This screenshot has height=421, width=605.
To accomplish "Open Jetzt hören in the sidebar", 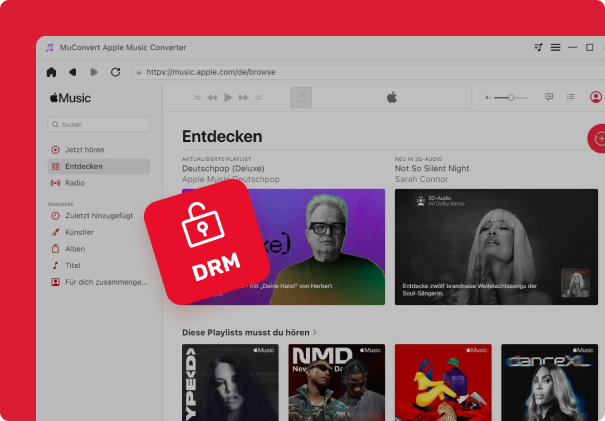I will [99, 150].
